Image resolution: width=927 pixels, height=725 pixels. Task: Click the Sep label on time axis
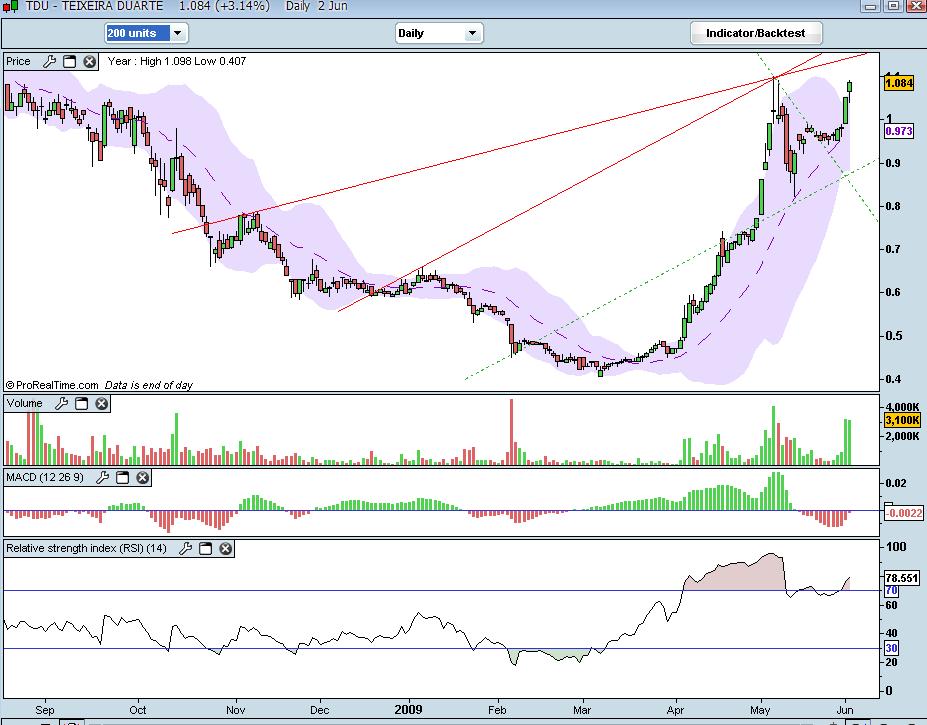click(45, 710)
